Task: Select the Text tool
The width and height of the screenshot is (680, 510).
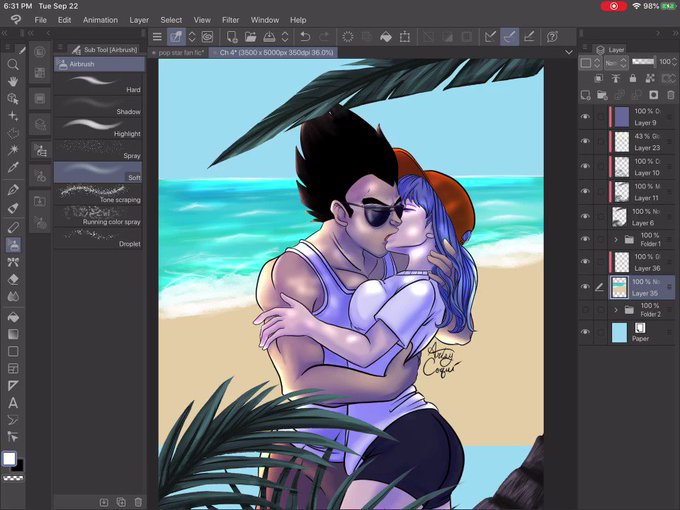Action: tap(13, 403)
